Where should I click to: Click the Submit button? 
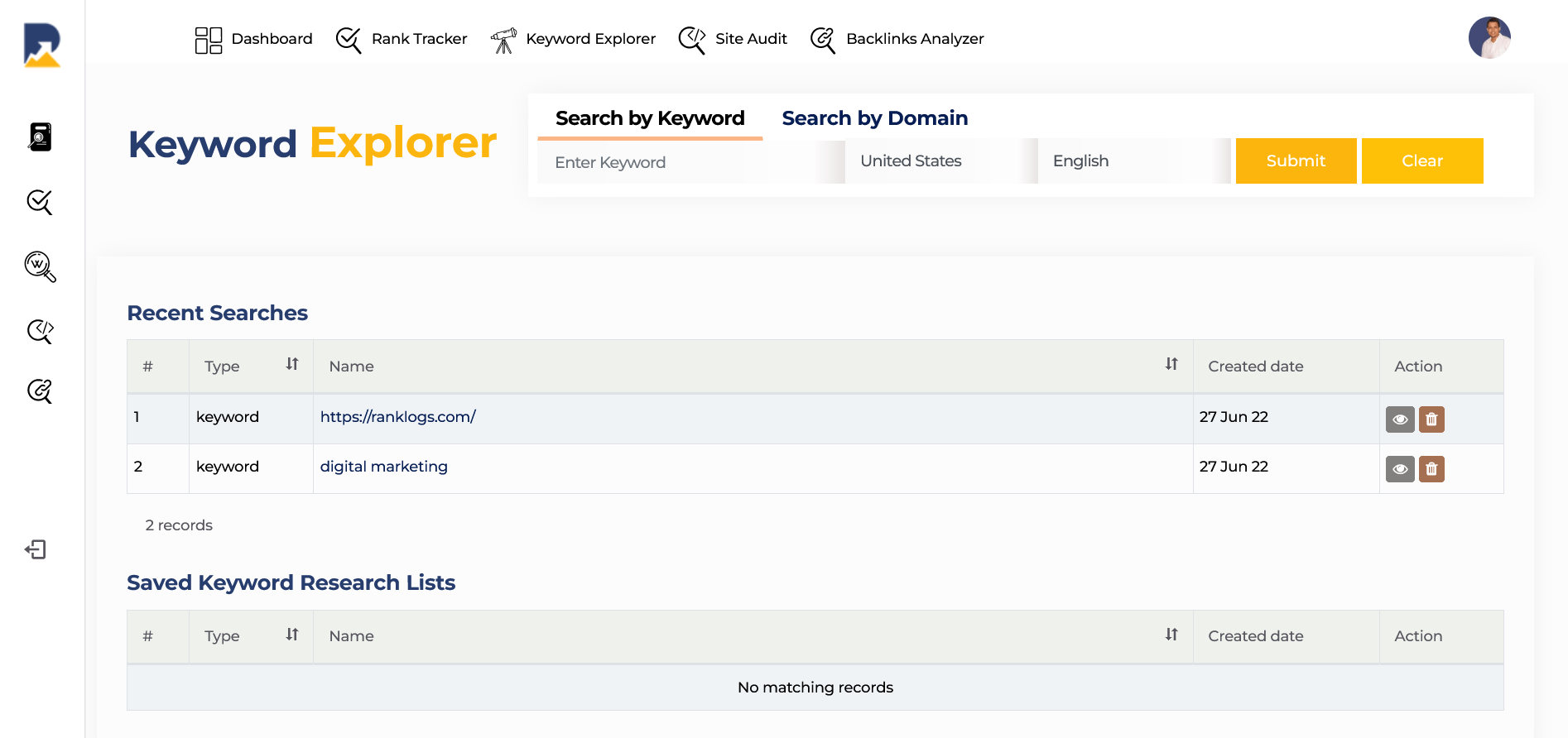click(1296, 161)
